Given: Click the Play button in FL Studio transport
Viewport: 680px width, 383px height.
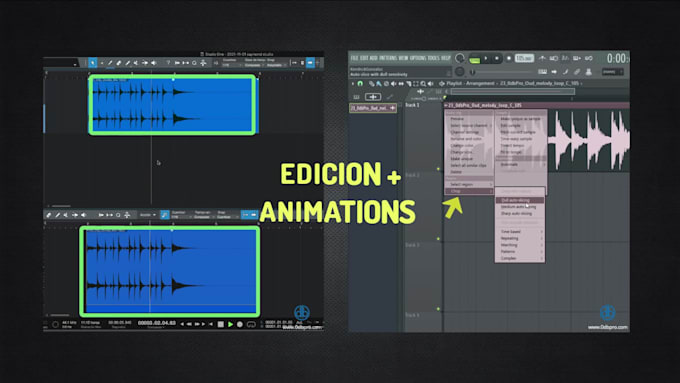Looking at the screenshot, I should pyautogui.click(x=486, y=58).
